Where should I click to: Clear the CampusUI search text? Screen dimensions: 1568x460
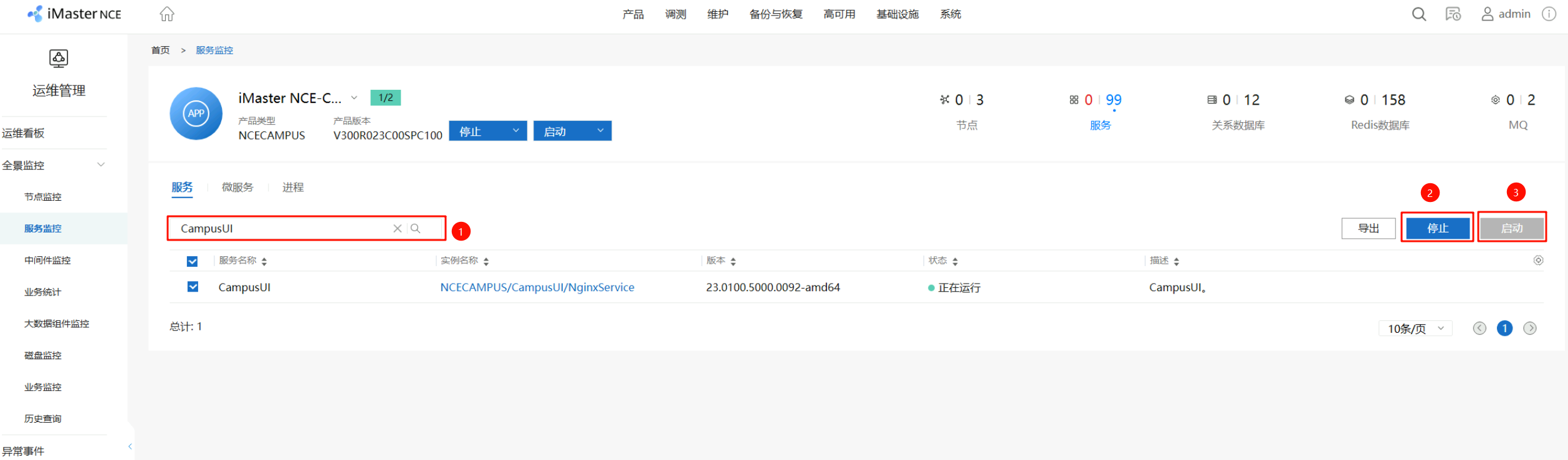[397, 229]
